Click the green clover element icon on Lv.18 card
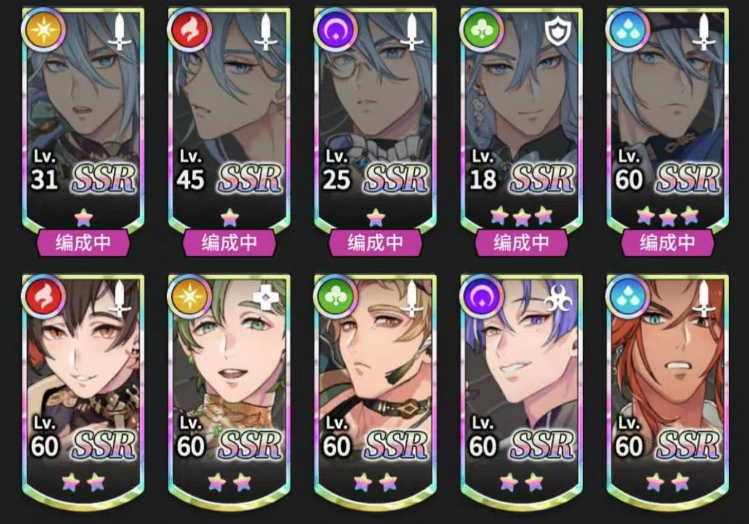 (482, 29)
